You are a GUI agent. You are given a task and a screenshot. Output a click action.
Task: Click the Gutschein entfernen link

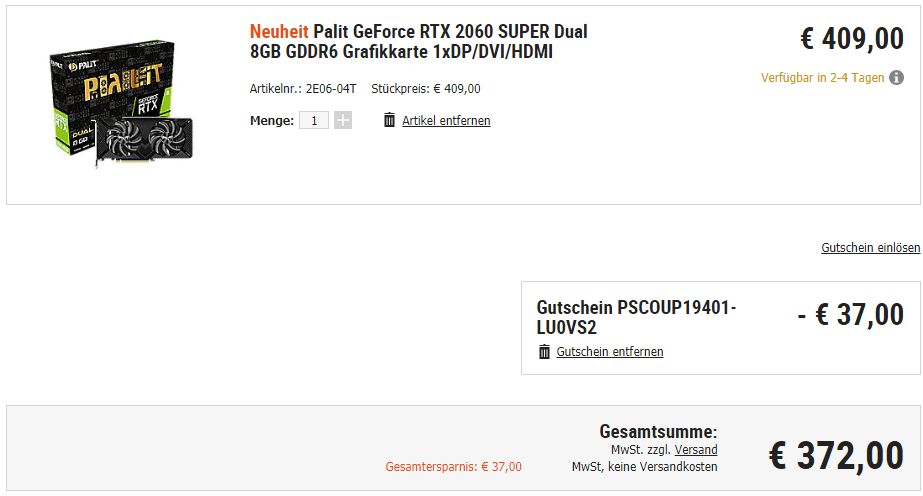610,352
